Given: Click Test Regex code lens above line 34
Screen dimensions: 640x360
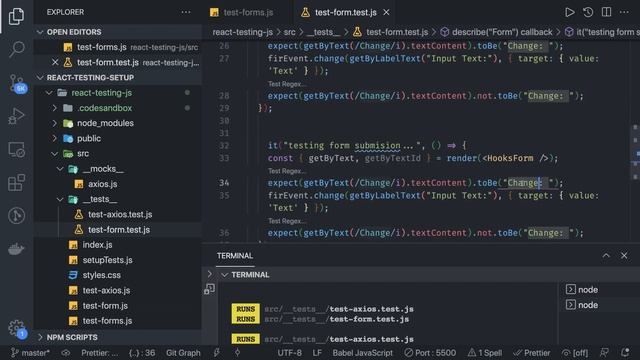Looking at the screenshot, I should tap(286, 171).
